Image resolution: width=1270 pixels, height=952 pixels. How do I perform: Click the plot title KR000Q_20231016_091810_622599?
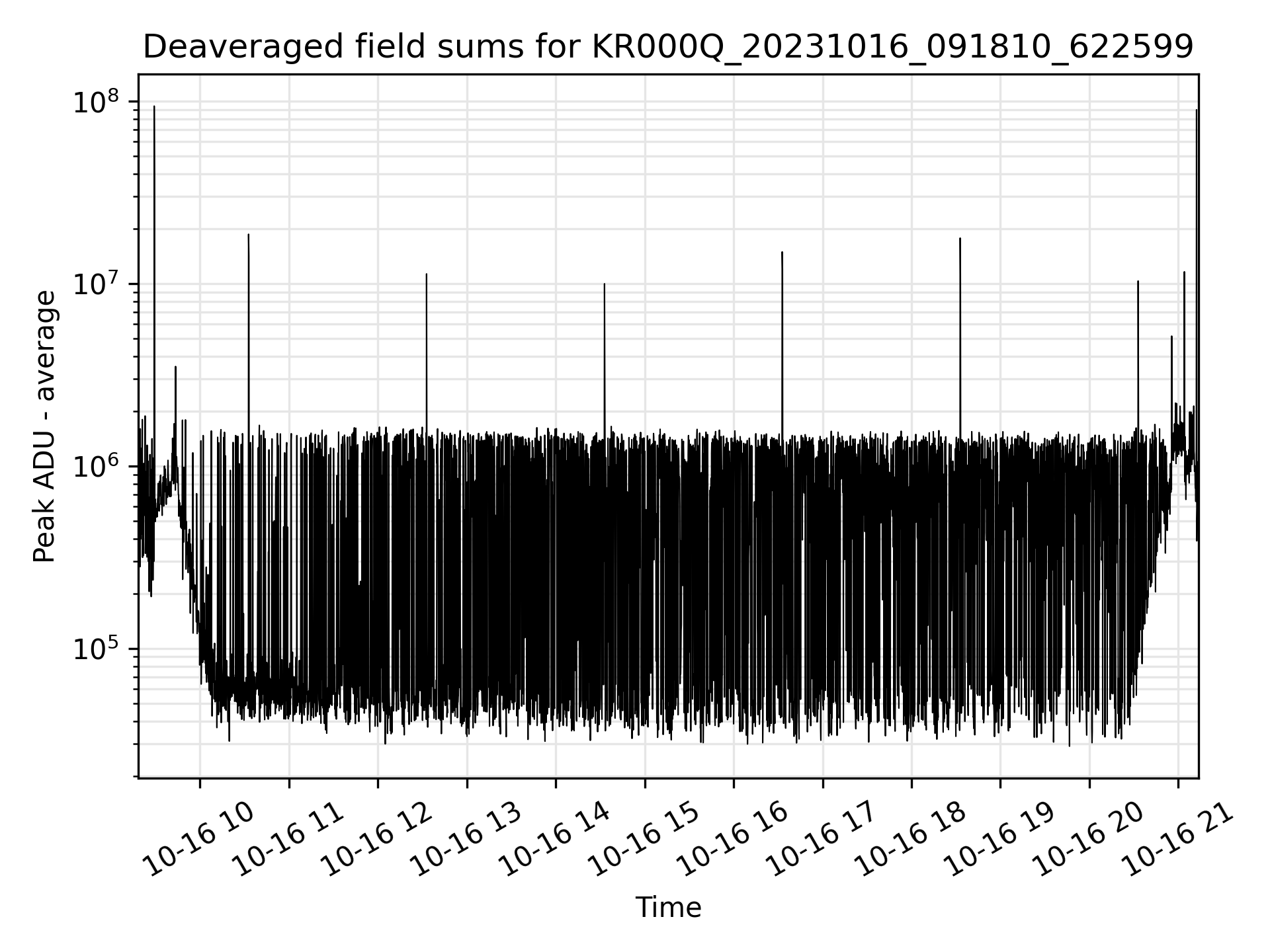[x=668, y=47]
